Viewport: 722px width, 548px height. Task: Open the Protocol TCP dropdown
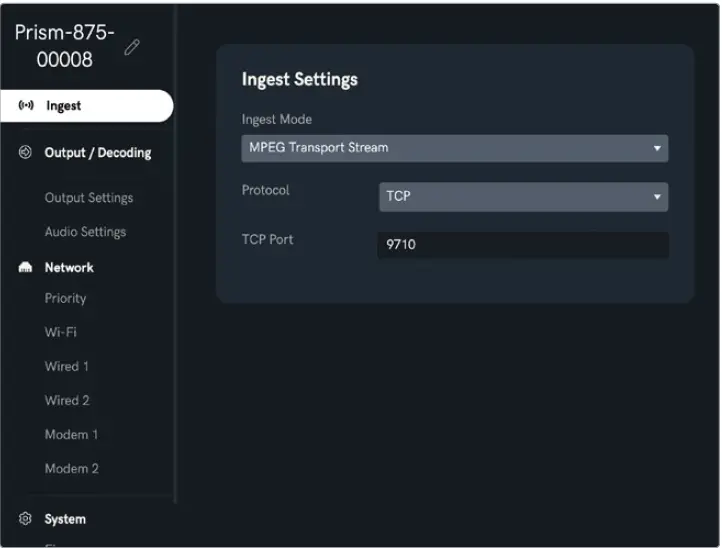[522, 196]
